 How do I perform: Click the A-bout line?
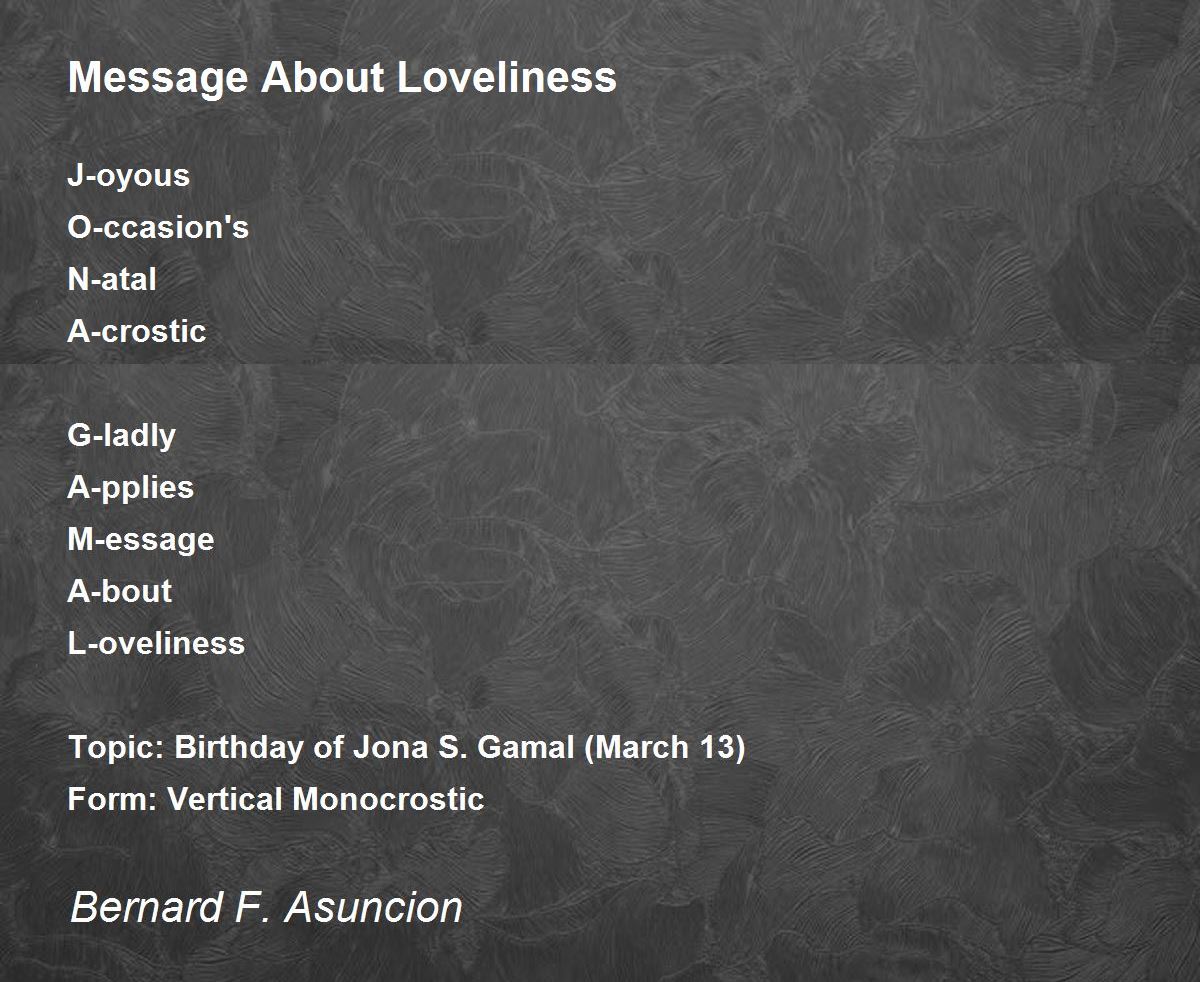tap(120, 591)
